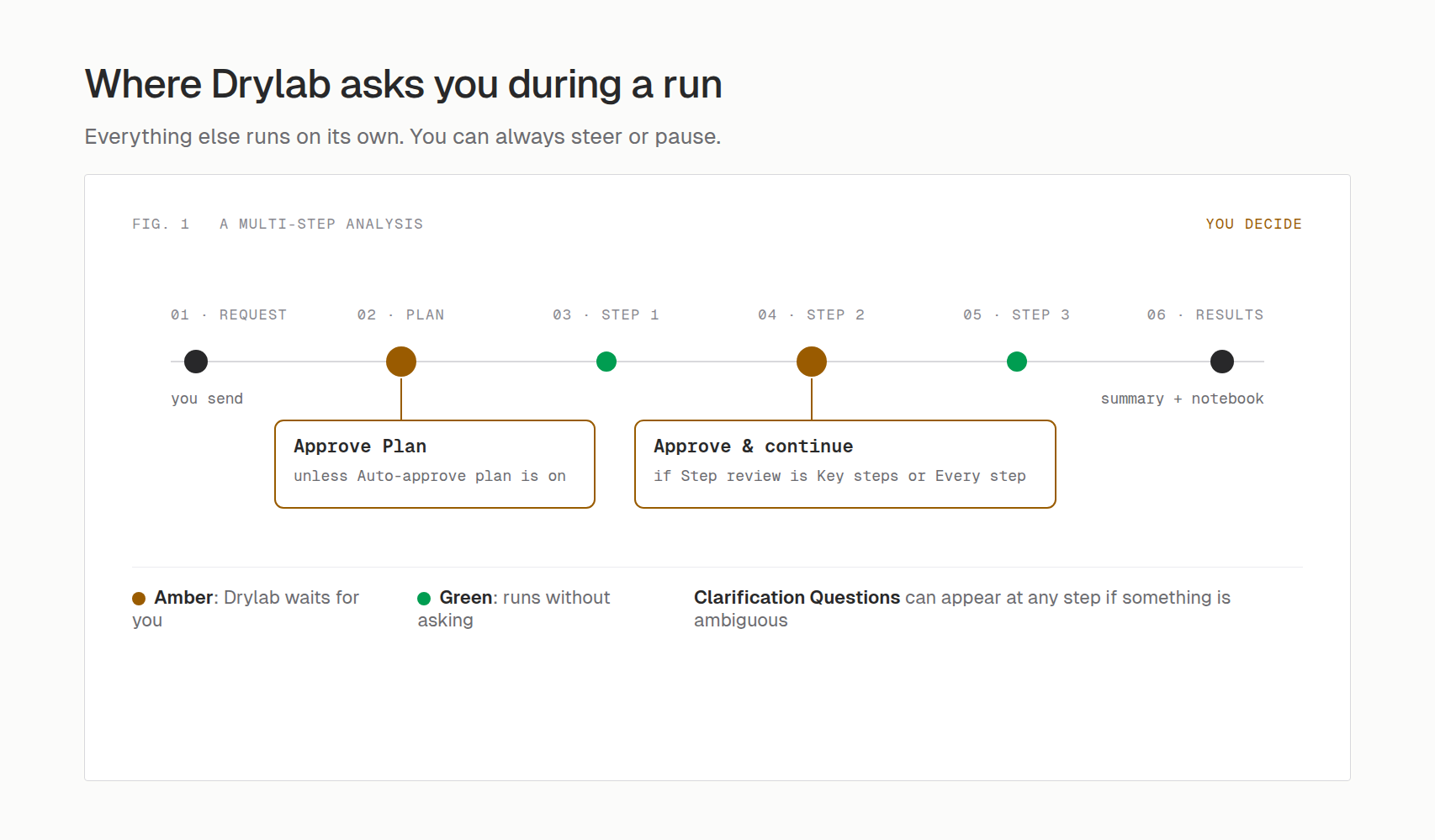Click the '03 · STEP 1' label
The height and width of the screenshot is (840, 1435).
point(606,314)
